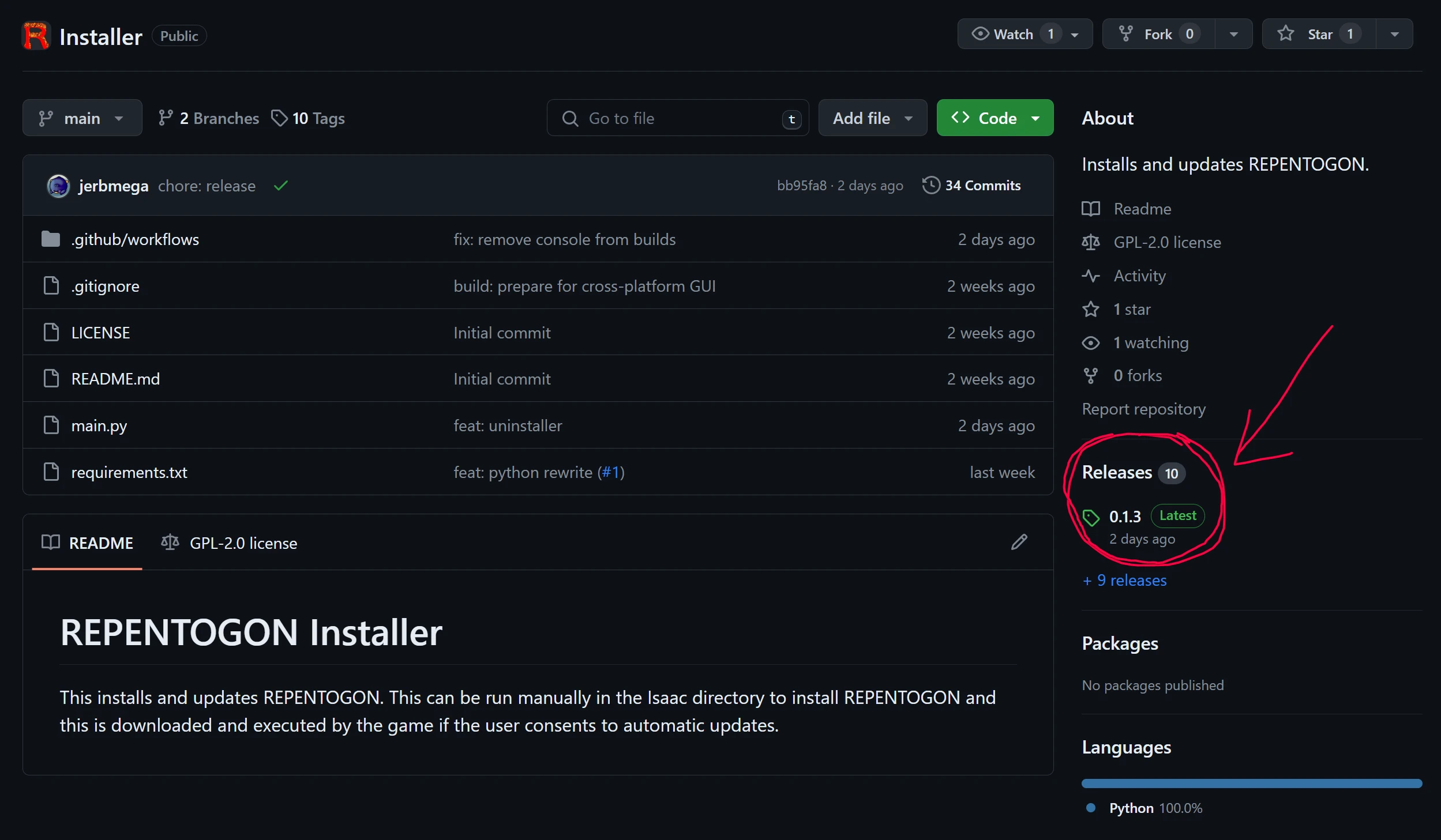The height and width of the screenshot is (840, 1441).
Task: Open the 2 Branches link
Action: (x=209, y=118)
